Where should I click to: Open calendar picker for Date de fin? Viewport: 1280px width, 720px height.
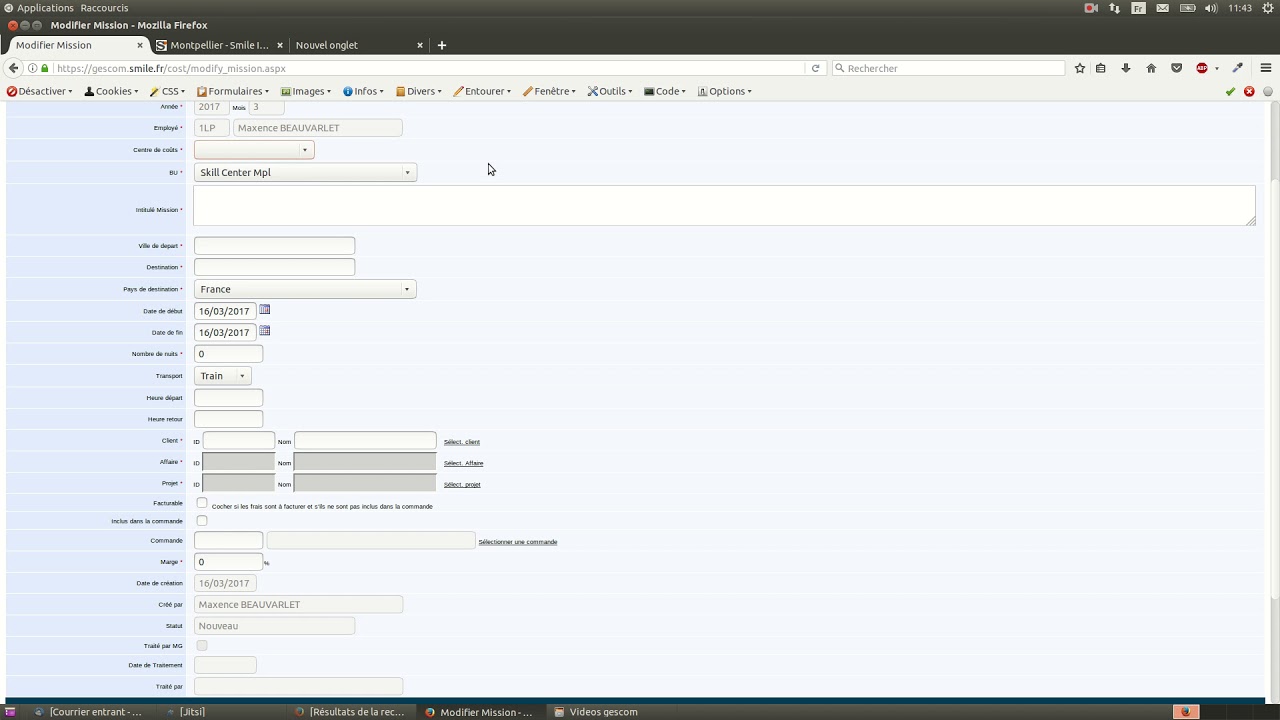(265, 331)
